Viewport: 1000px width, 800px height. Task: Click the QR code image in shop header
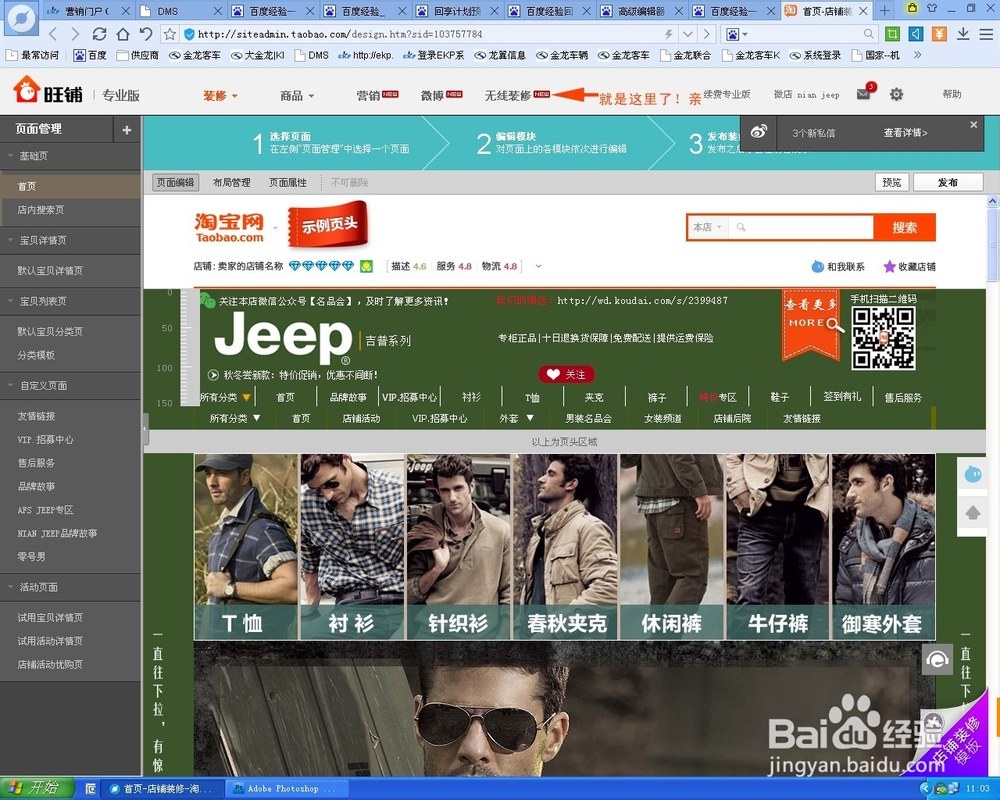click(x=883, y=337)
